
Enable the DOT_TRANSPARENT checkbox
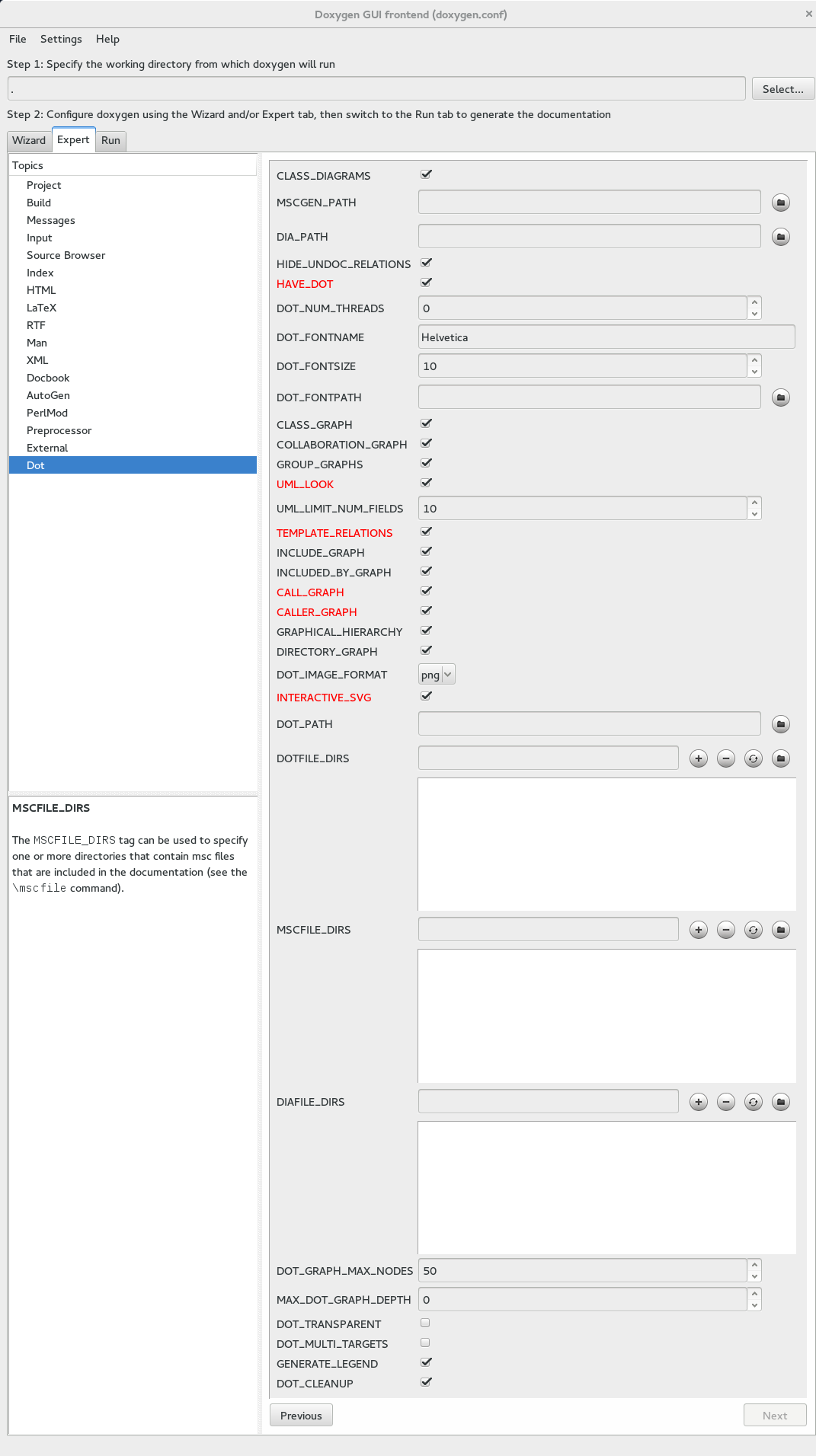tap(425, 1323)
